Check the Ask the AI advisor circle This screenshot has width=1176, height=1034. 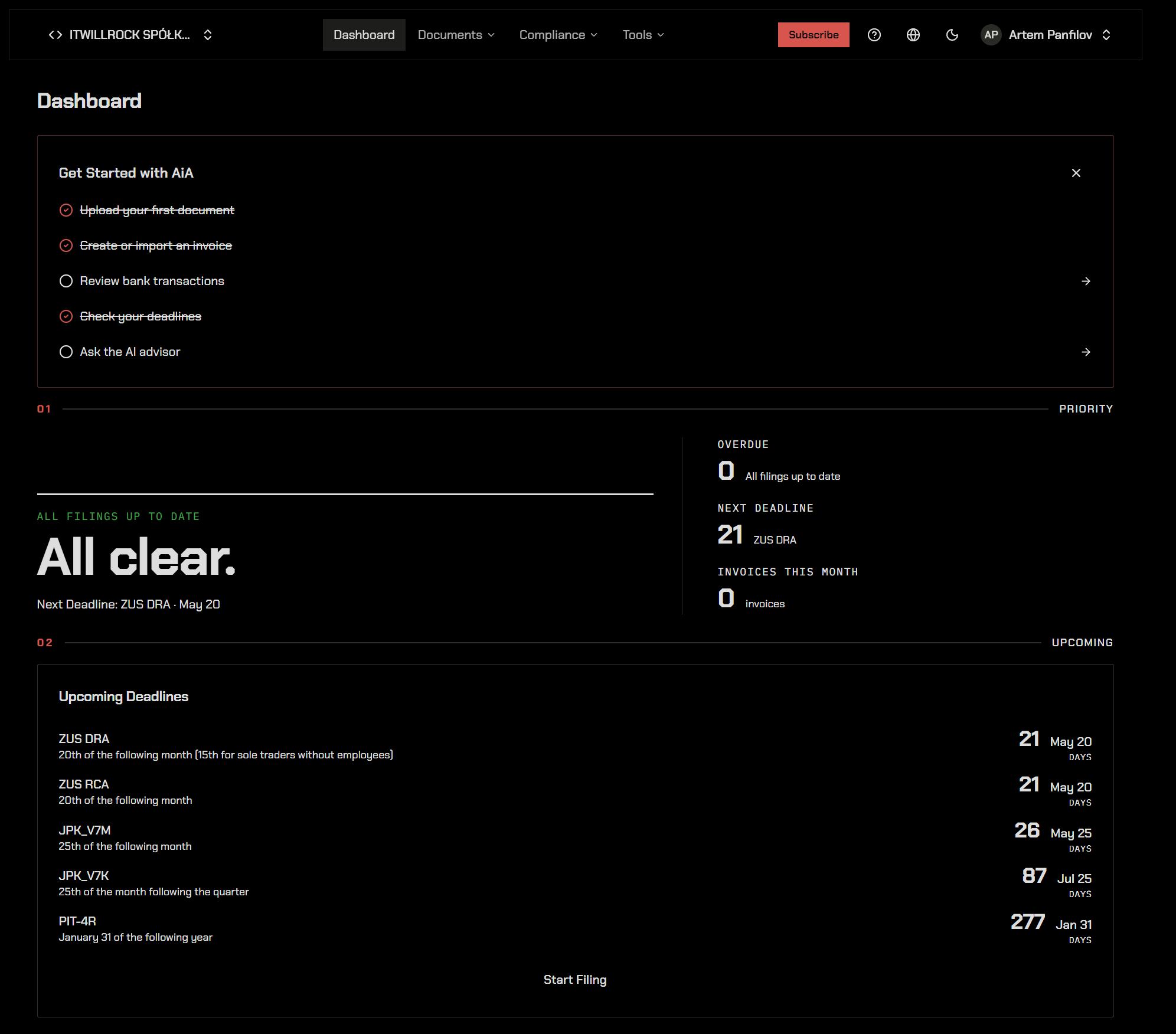coord(66,352)
